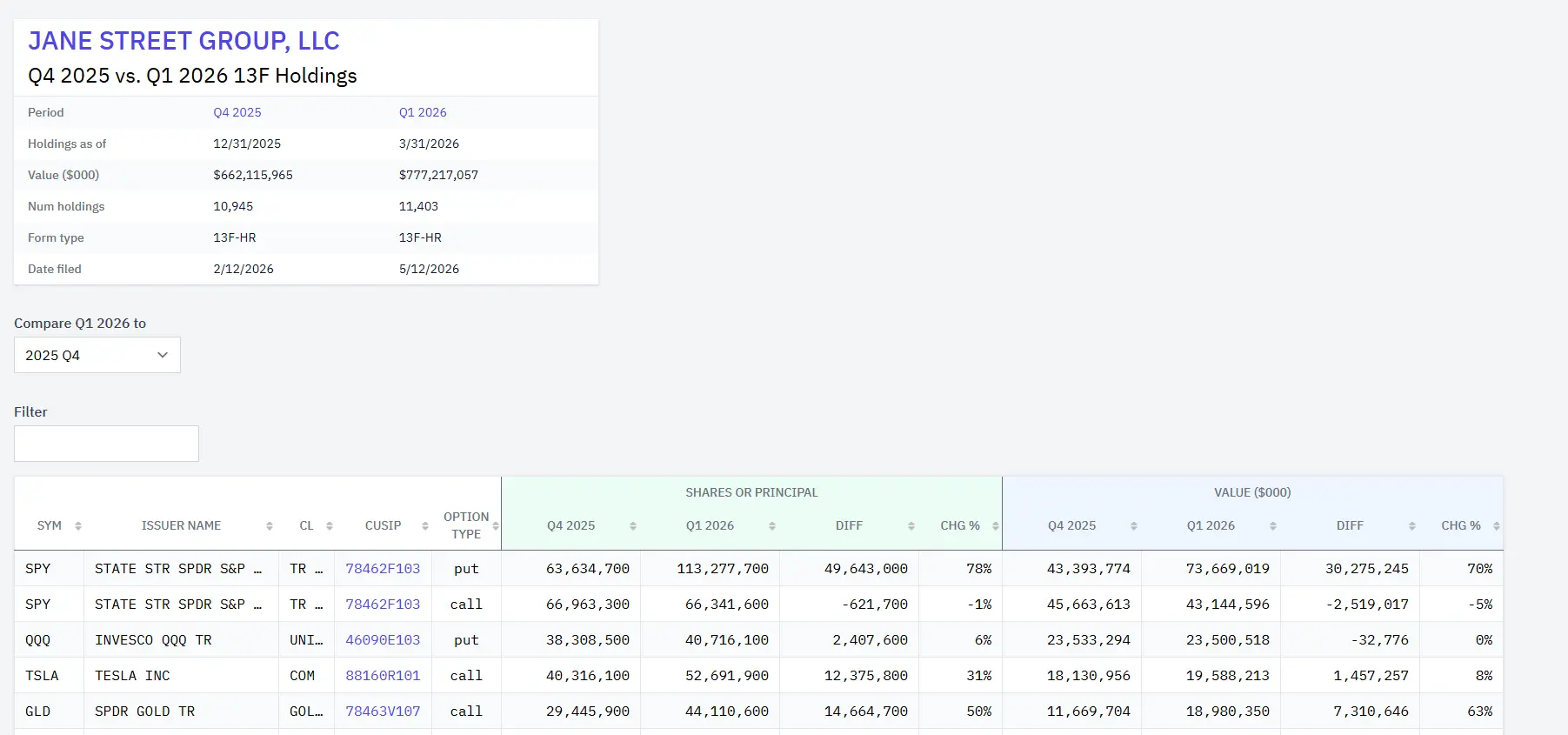The width and height of the screenshot is (1568, 735).
Task: Click SPY call share difference -621,700
Action: coord(875,605)
